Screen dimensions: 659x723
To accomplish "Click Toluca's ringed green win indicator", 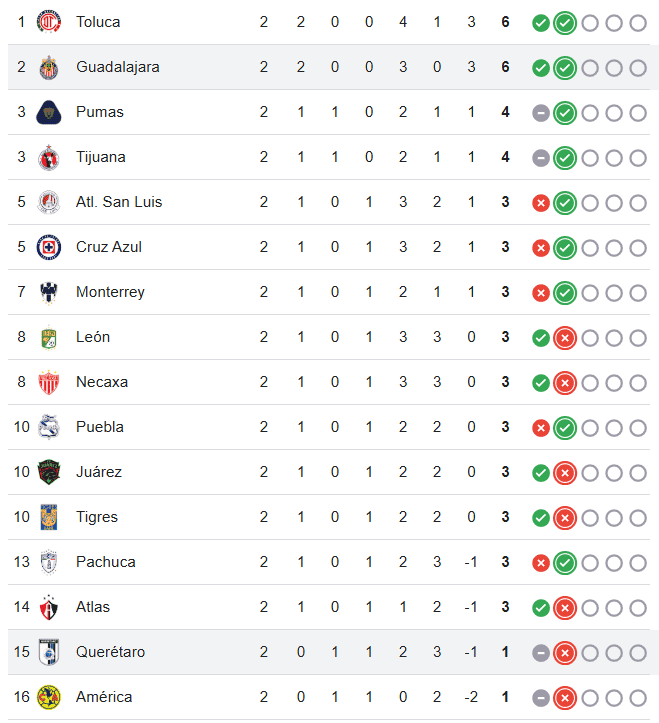I will [x=565, y=23].
